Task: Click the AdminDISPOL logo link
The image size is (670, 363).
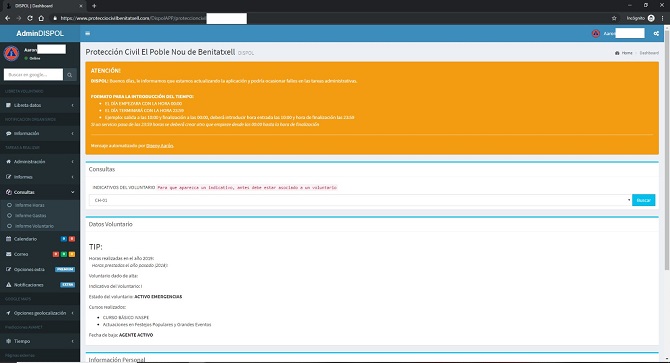Action: pos(40,33)
